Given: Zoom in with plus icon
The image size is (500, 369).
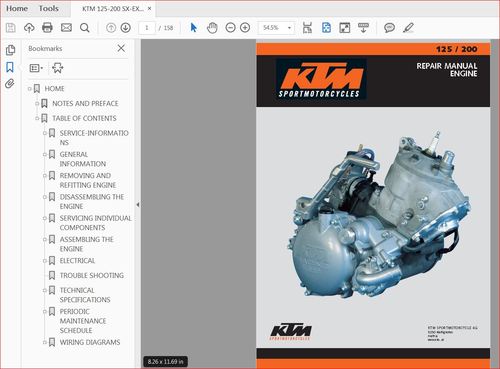Looking at the screenshot, I should [245, 28].
